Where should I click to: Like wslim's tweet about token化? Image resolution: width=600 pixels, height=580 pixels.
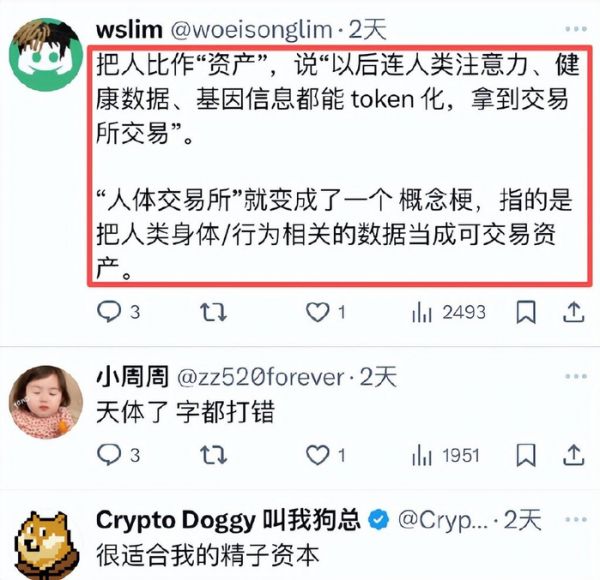click(326, 312)
